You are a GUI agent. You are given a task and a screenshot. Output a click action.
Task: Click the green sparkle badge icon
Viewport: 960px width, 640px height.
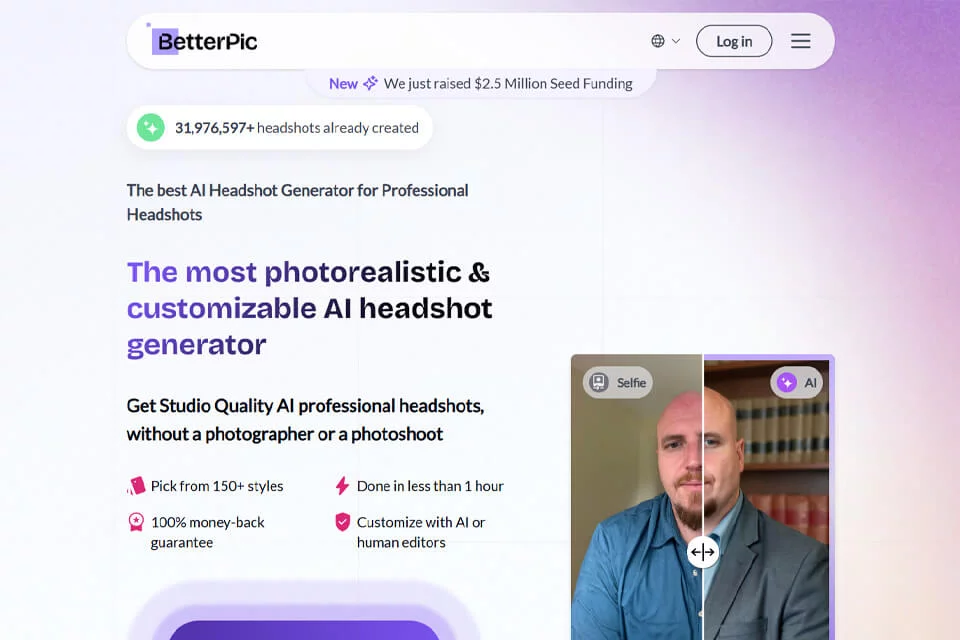[x=151, y=127]
